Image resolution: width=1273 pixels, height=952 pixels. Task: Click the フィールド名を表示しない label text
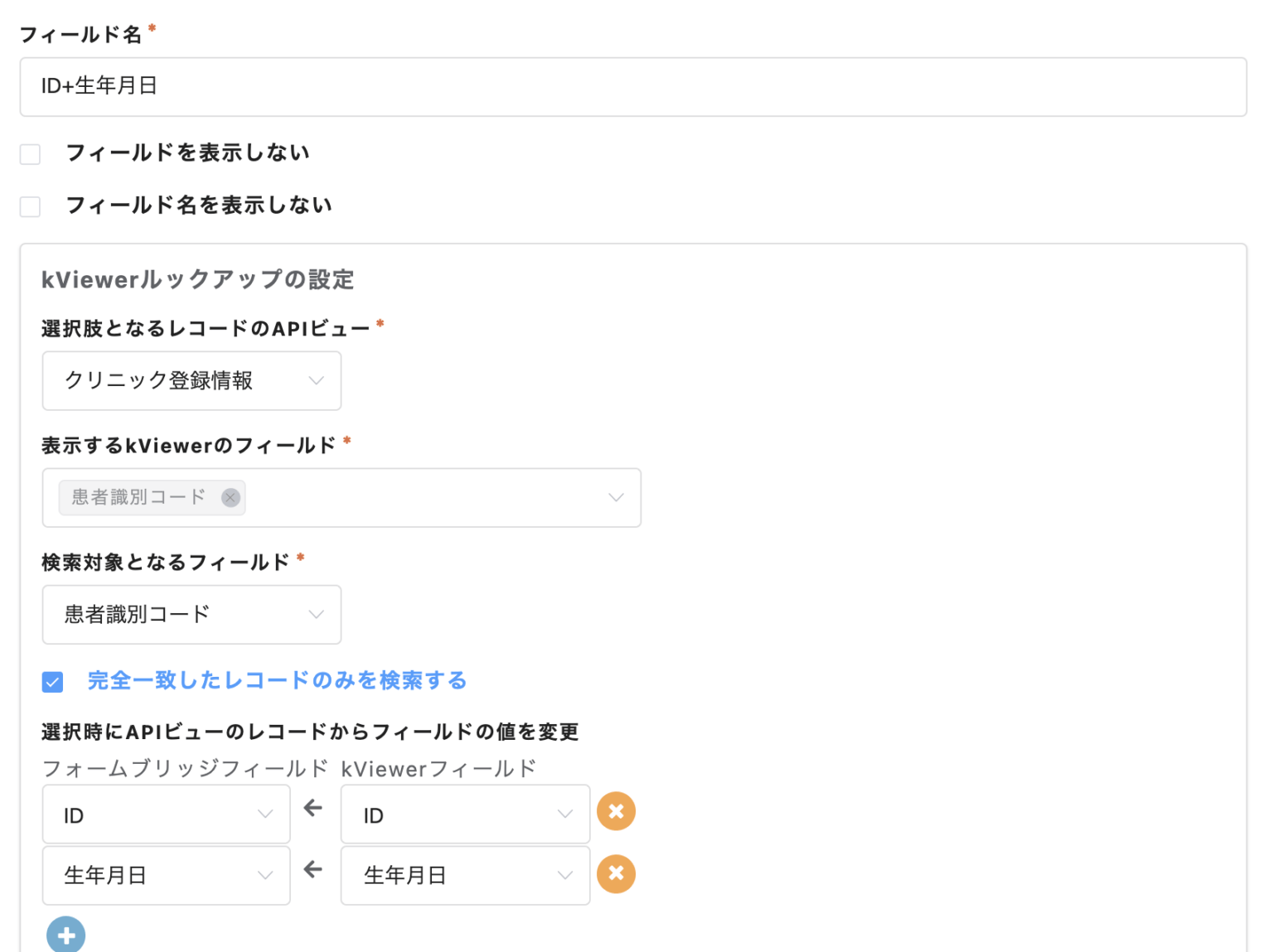click(199, 205)
